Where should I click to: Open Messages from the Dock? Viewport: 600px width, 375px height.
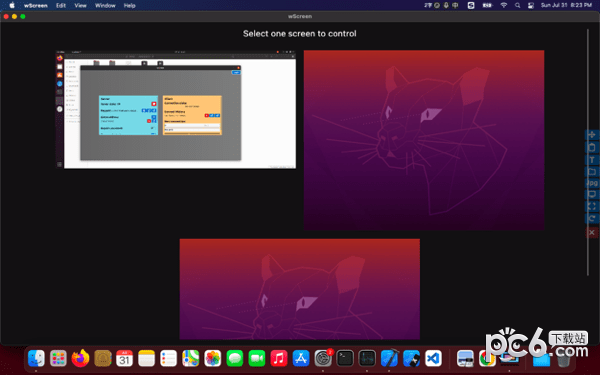coord(235,359)
